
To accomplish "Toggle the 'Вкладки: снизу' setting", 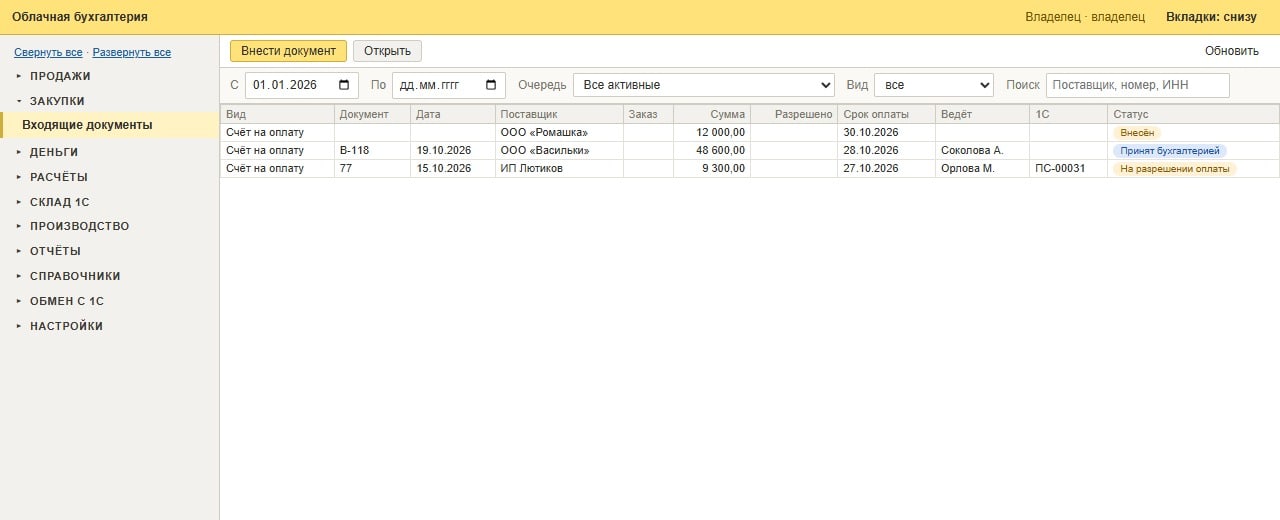I will [1211, 17].
